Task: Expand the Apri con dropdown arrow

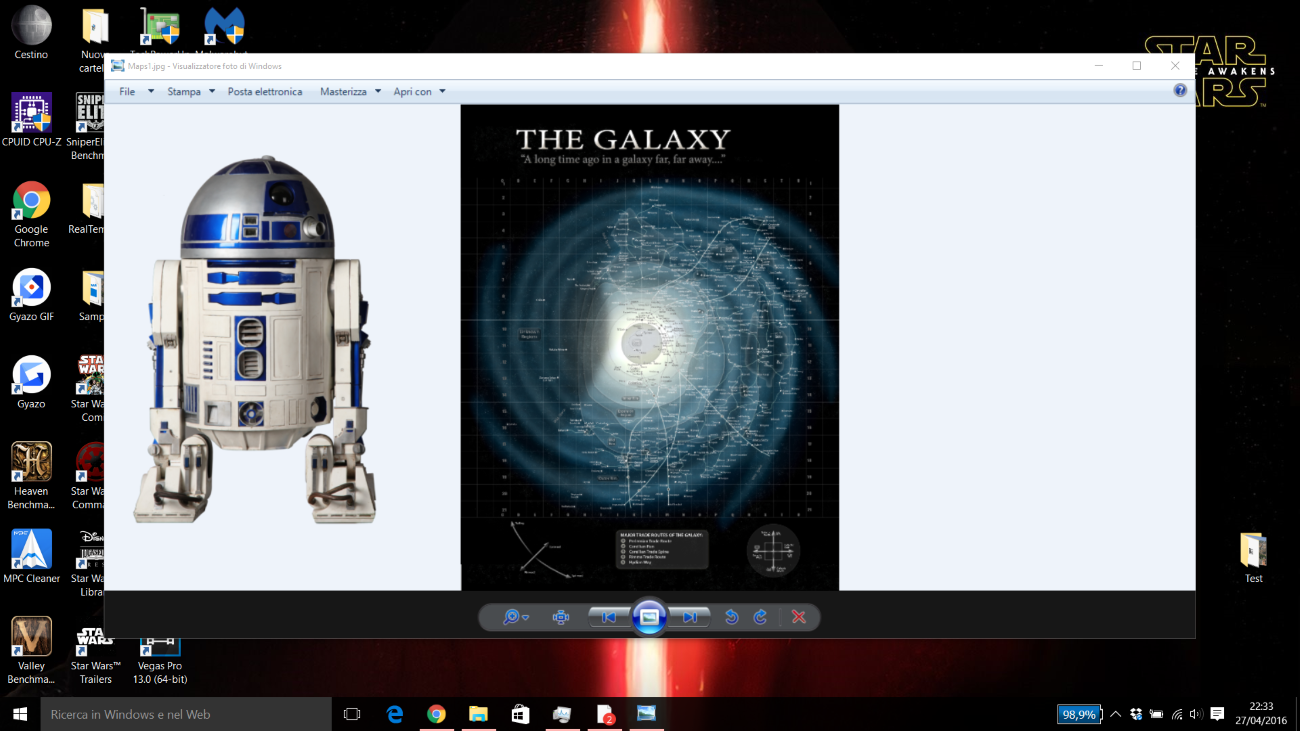Action: point(442,92)
